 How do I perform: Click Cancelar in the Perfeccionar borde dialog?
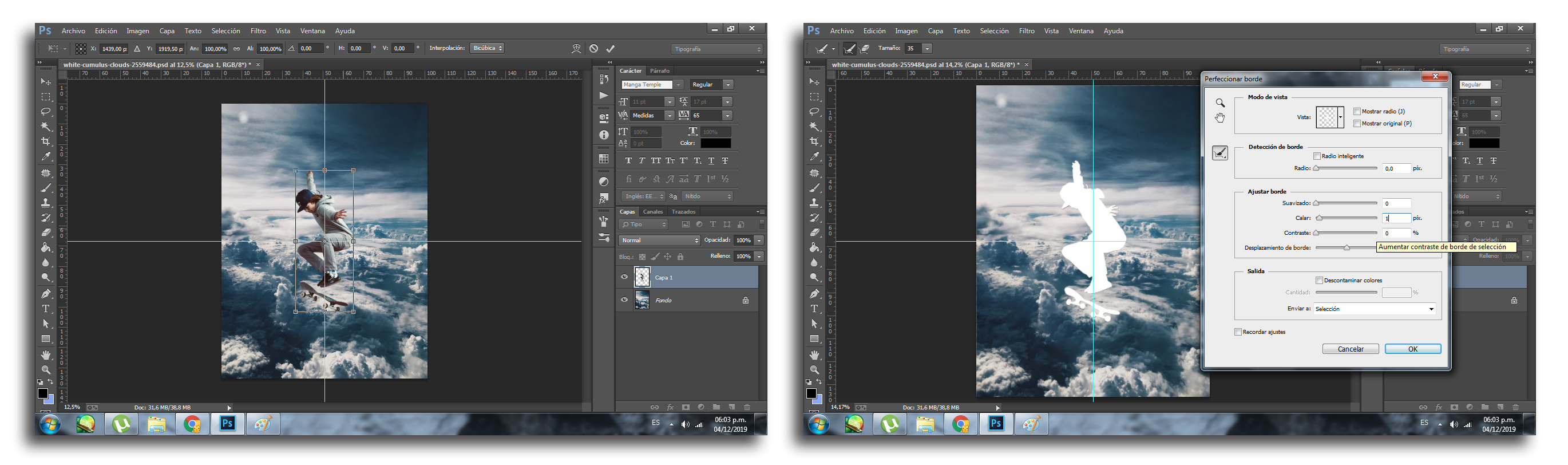pos(1350,349)
